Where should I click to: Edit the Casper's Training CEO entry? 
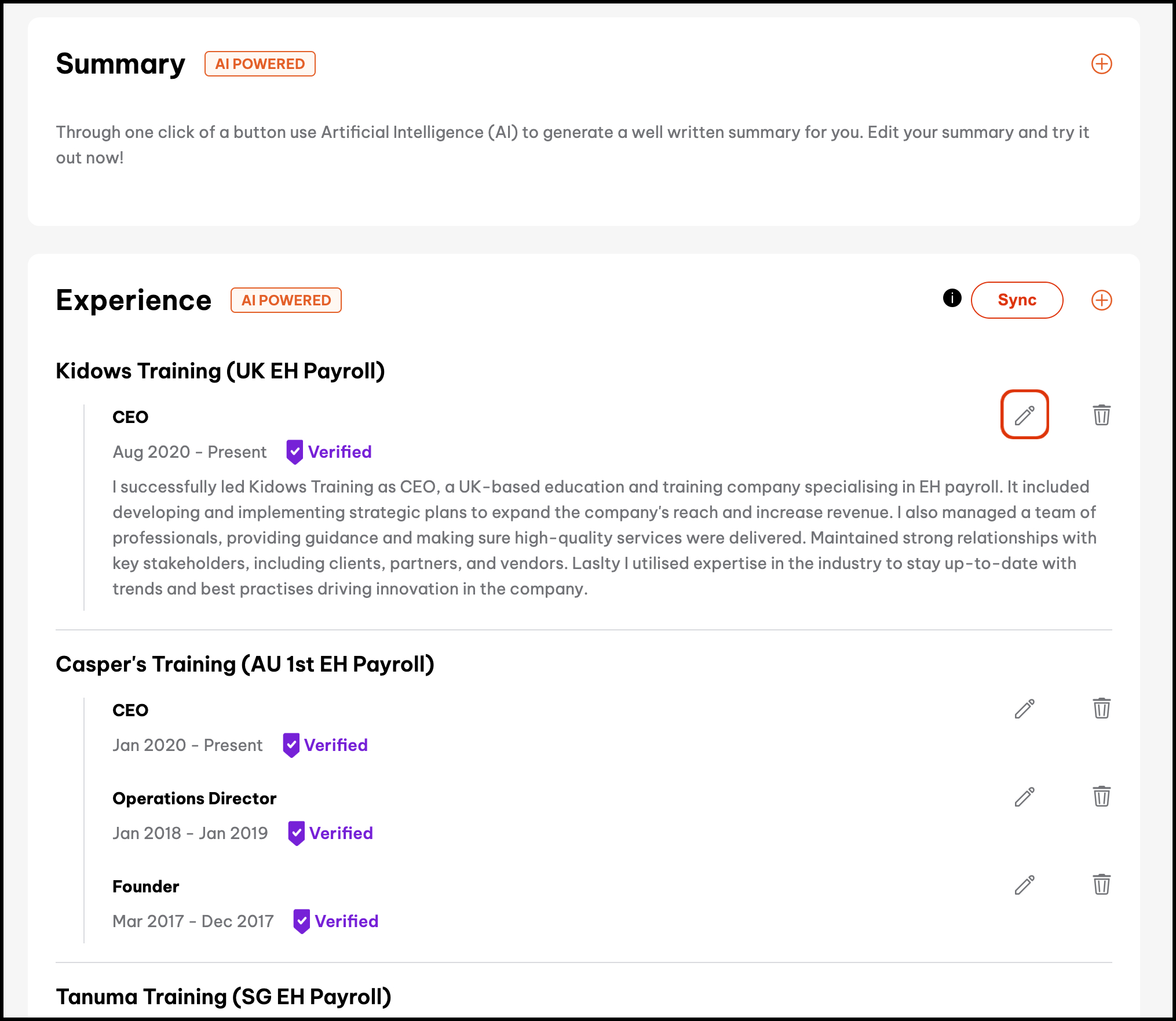[x=1024, y=709]
